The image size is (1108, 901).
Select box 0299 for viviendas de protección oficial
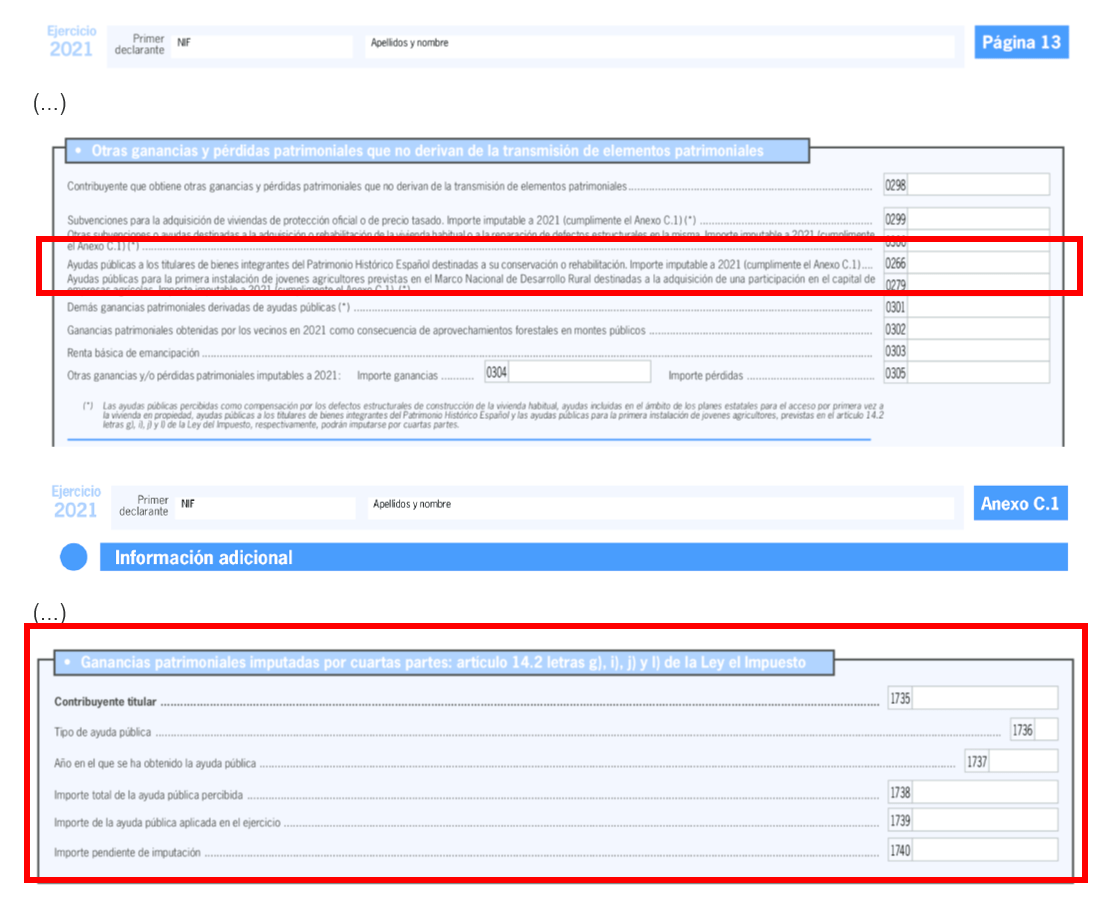tap(977, 219)
